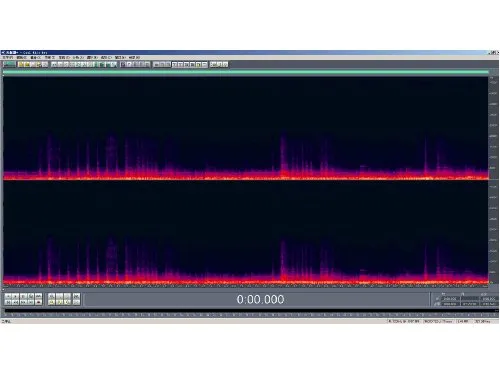The image size is (500, 375).
Task: Click the yellow Open File icon in toolbar
Action: click(x=21, y=64)
